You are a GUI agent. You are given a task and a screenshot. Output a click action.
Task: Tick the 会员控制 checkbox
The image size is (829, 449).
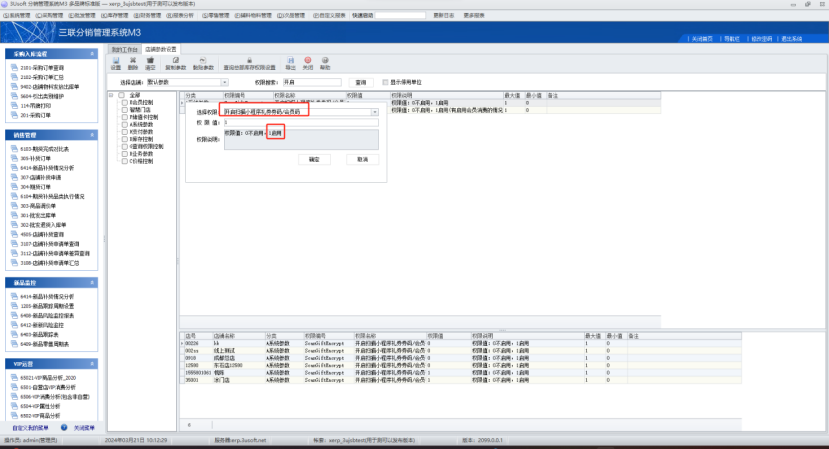tap(125, 103)
